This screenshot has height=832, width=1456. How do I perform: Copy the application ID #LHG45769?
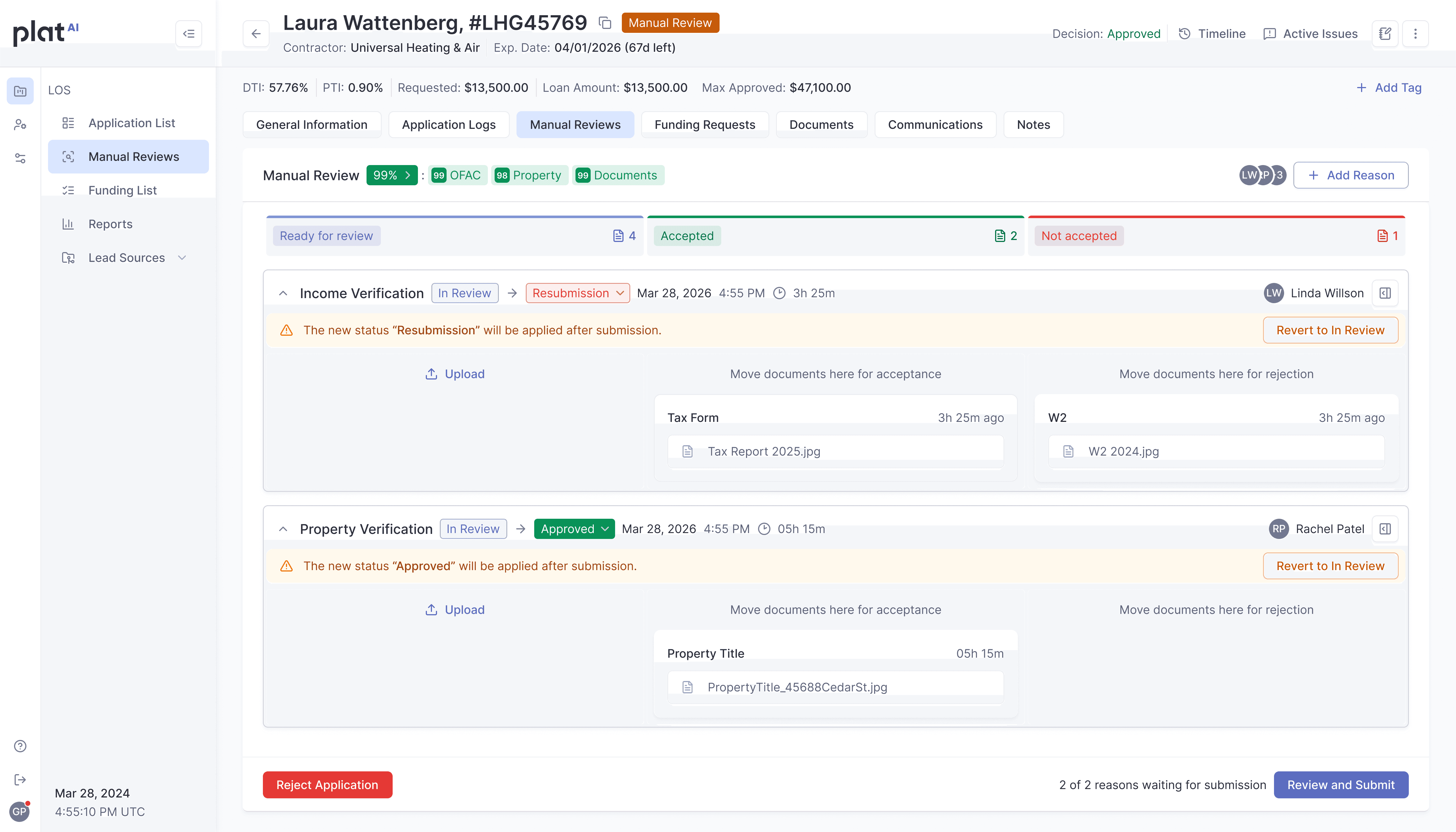(605, 23)
